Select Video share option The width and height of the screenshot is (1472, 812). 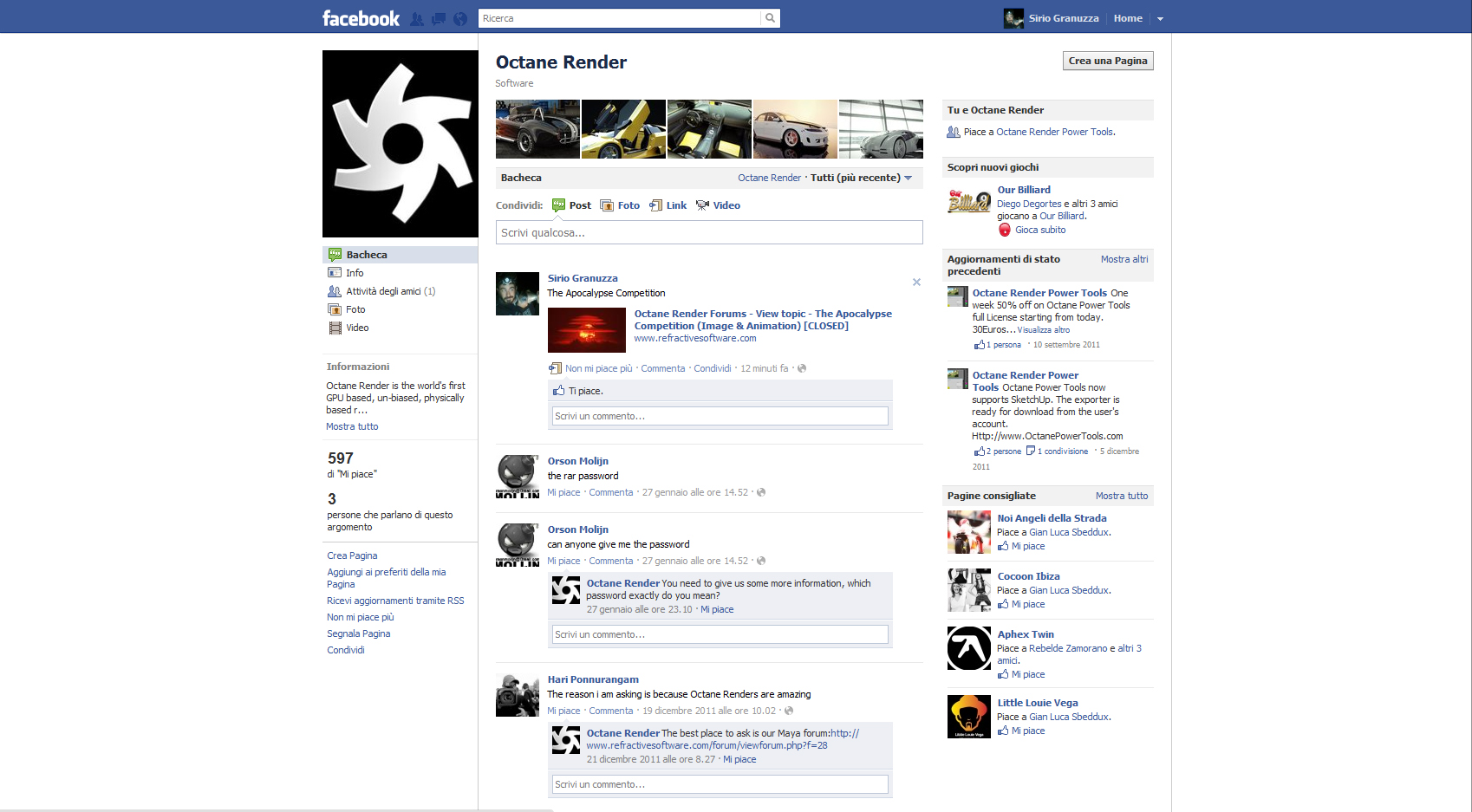coord(718,205)
